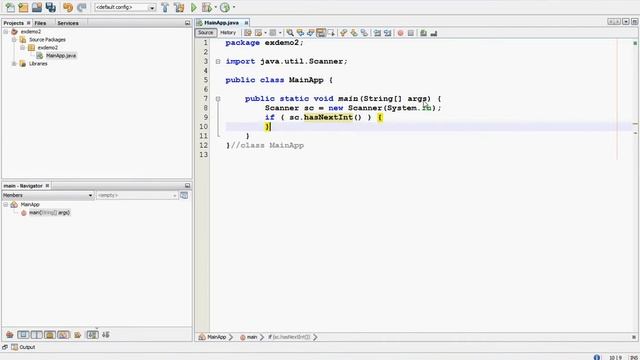The height and width of the screenshot is (360, 640).
Task: Collapse the exdemo2 project node
Action: tap(6, 31)
